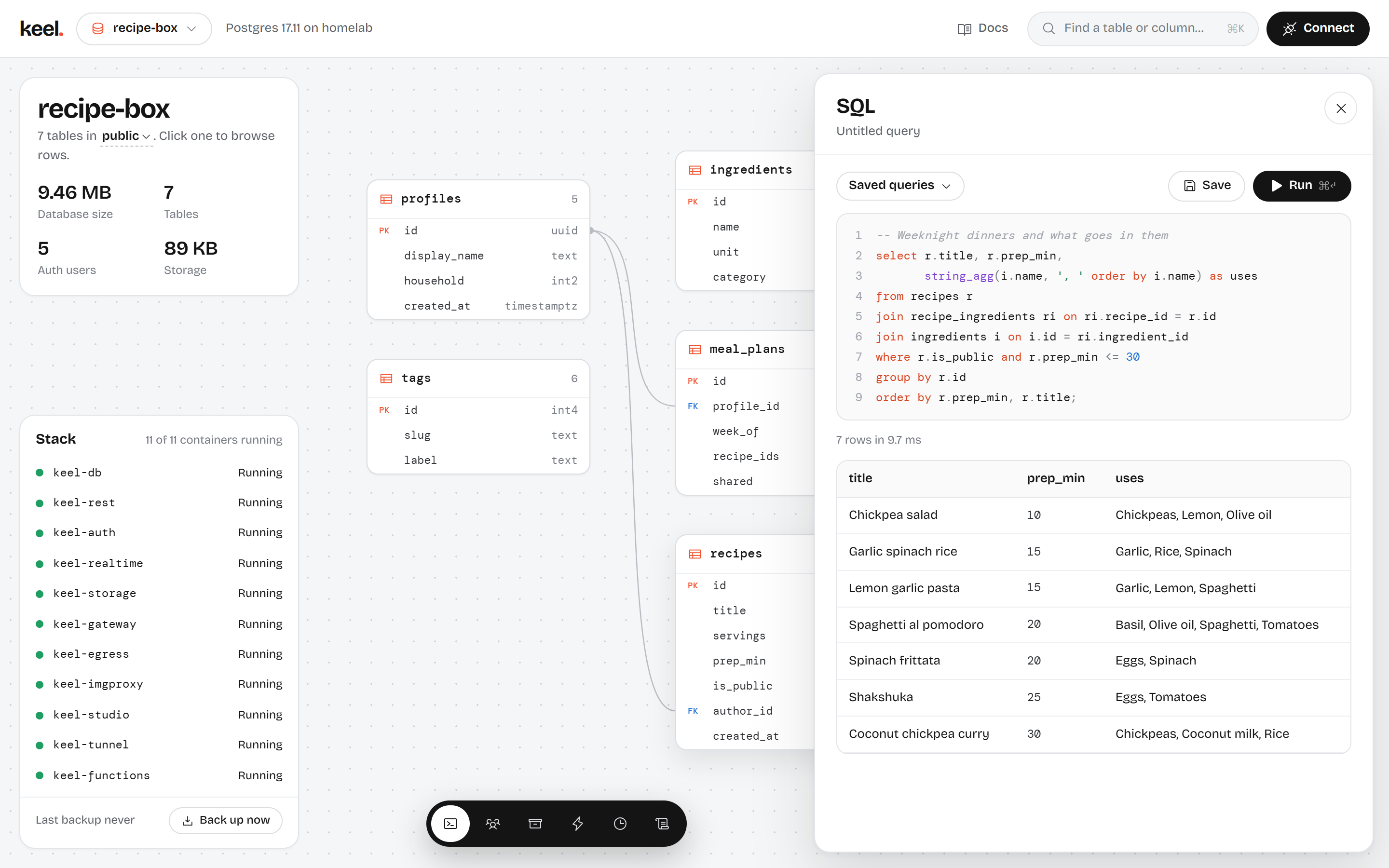Click the meal_plans table icon

pos(695,349)
